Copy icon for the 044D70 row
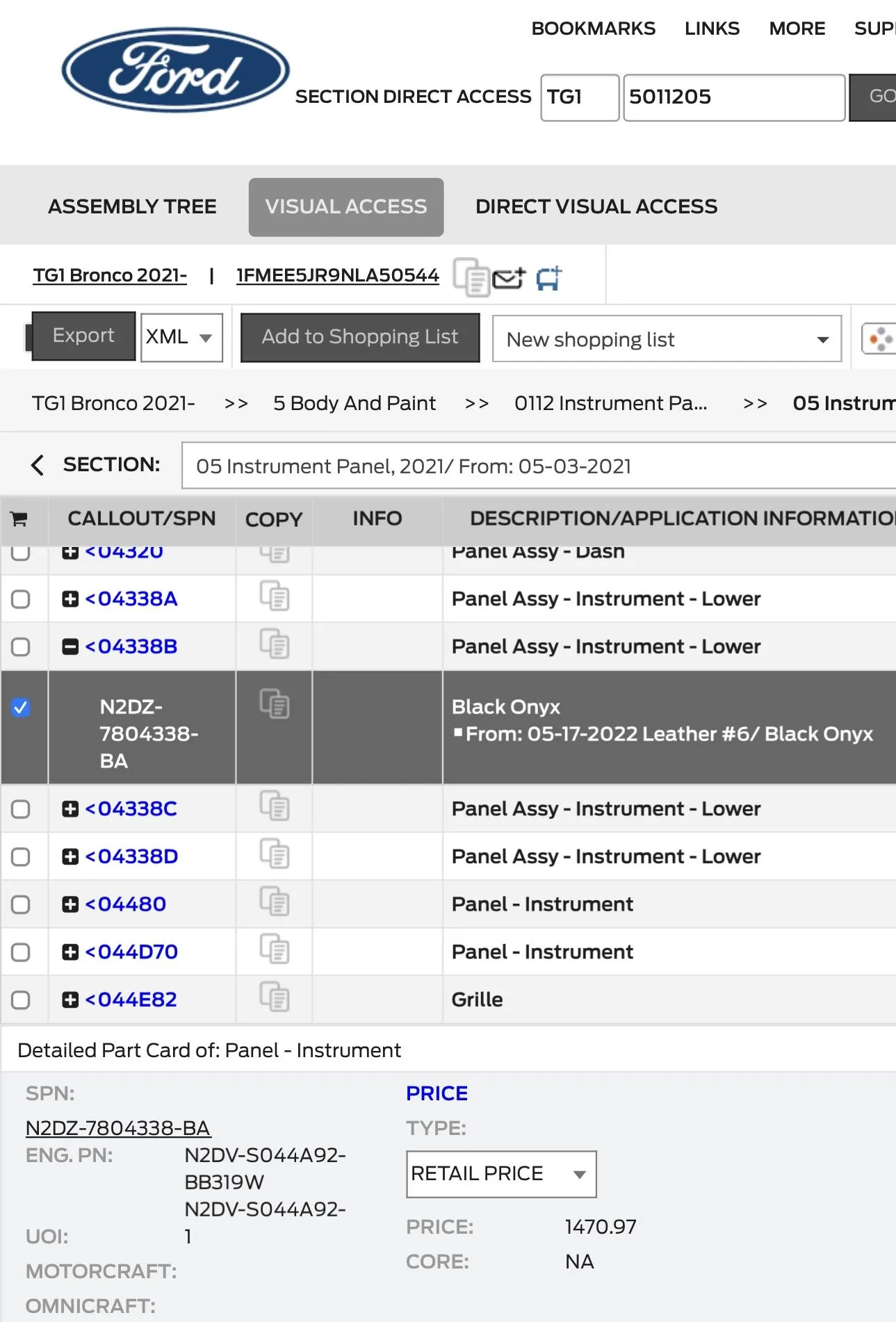 click(275, 949)
